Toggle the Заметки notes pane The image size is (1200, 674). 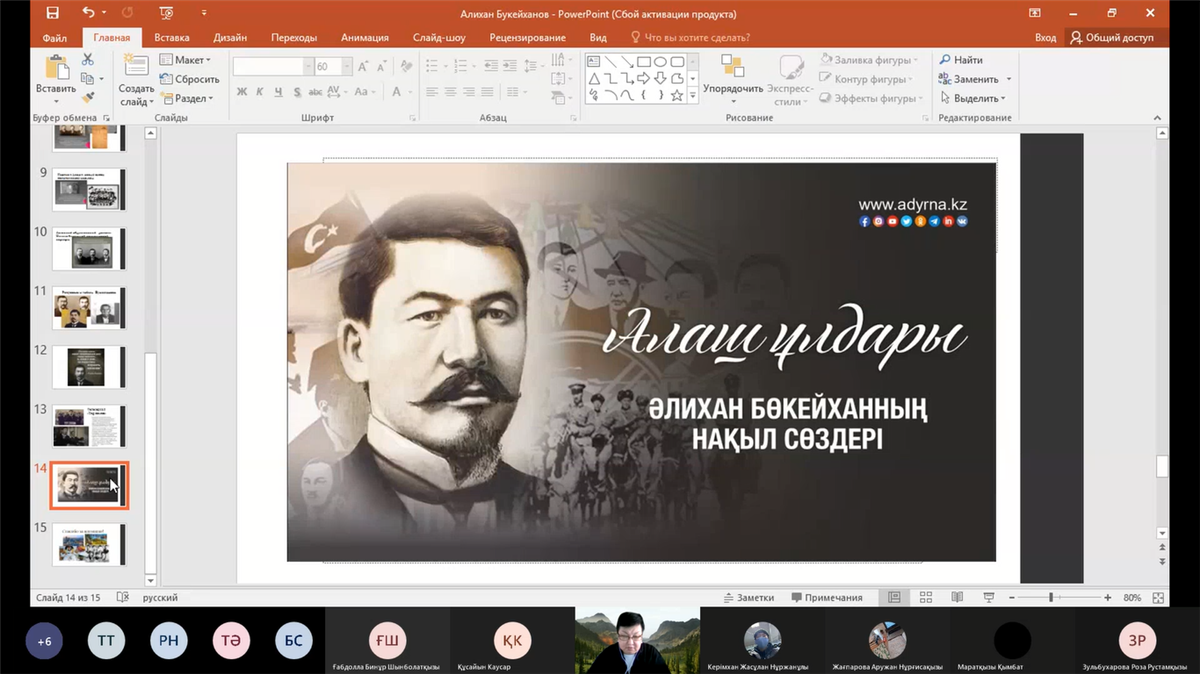click(748, 598)
